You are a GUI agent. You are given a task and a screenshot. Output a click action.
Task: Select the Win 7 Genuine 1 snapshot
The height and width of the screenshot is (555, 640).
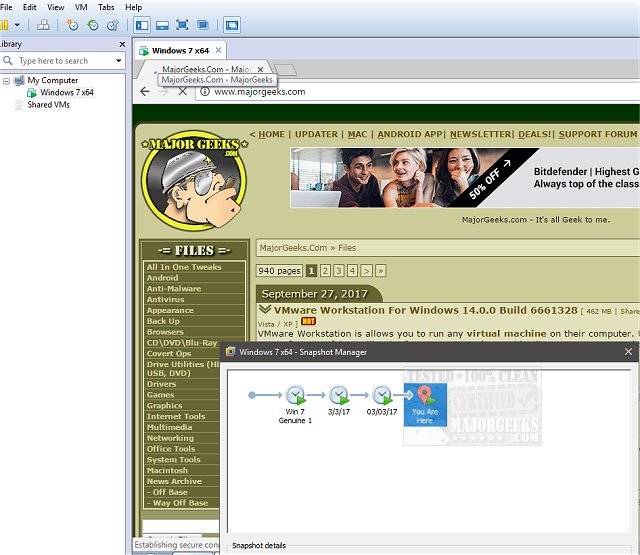295,404
